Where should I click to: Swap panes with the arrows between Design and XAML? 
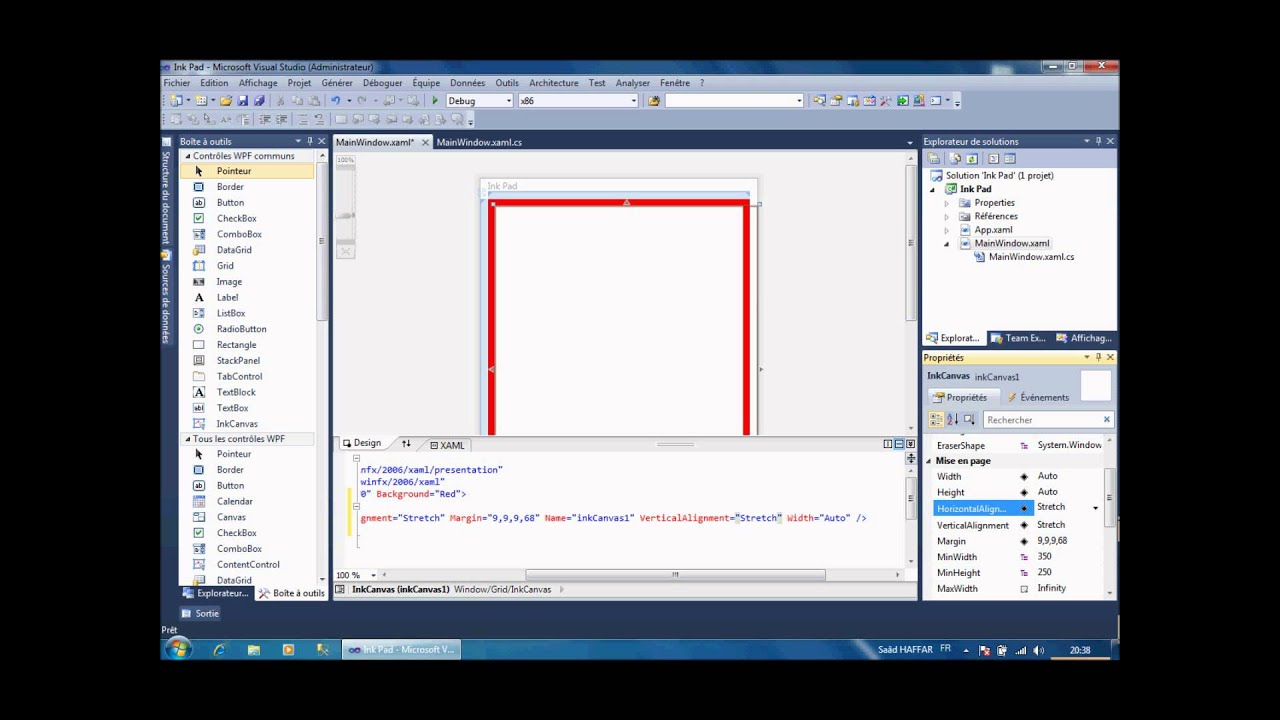click(406, 444)
